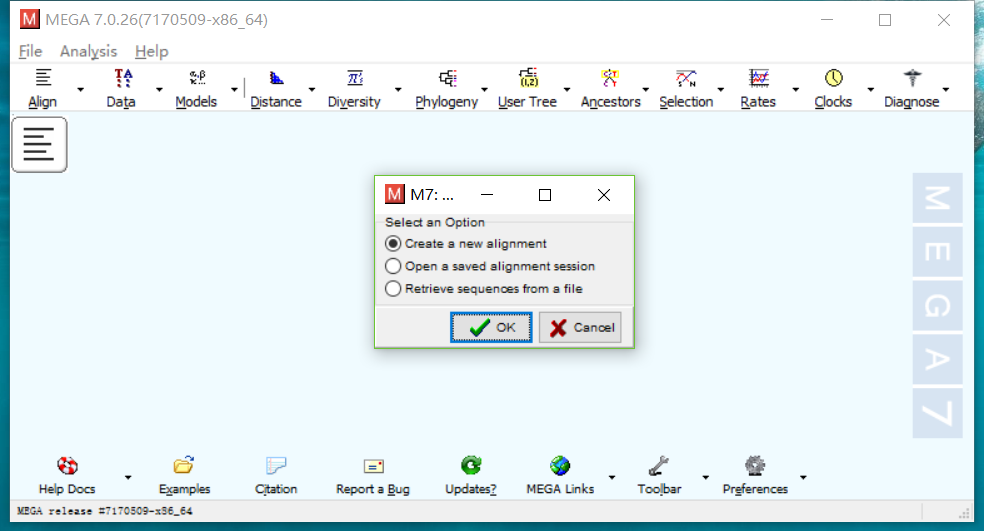The image size is (984, 531).
Task: Open the large alignment explorer button
Action: click(x=39, y=144)
